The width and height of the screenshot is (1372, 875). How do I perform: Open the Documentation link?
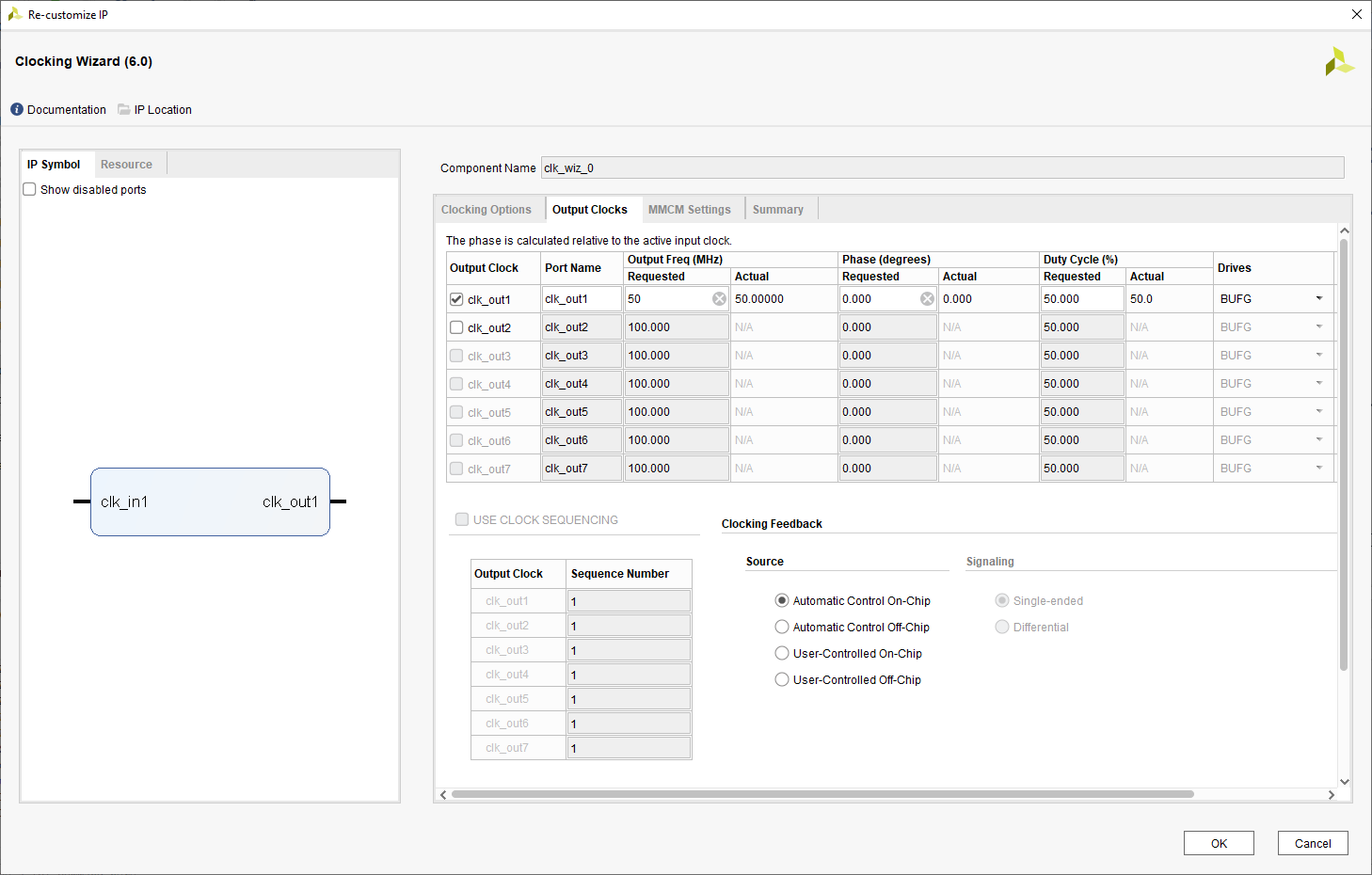67,110
